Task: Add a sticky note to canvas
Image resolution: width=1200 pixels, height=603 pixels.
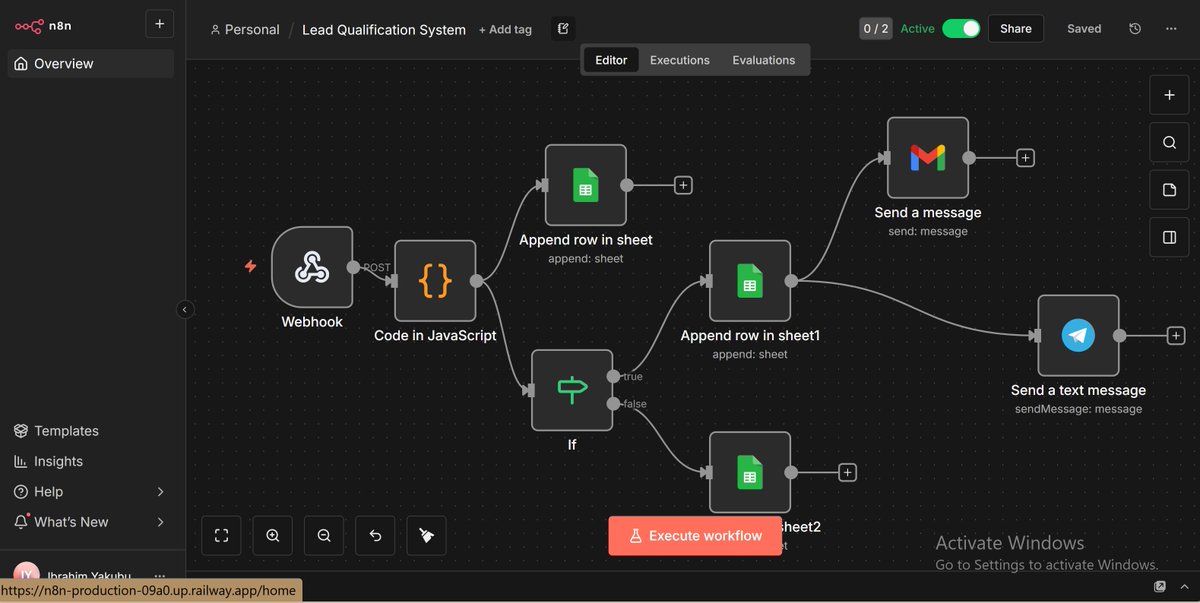Action: pyautogui.click(x=1169, y=190)
